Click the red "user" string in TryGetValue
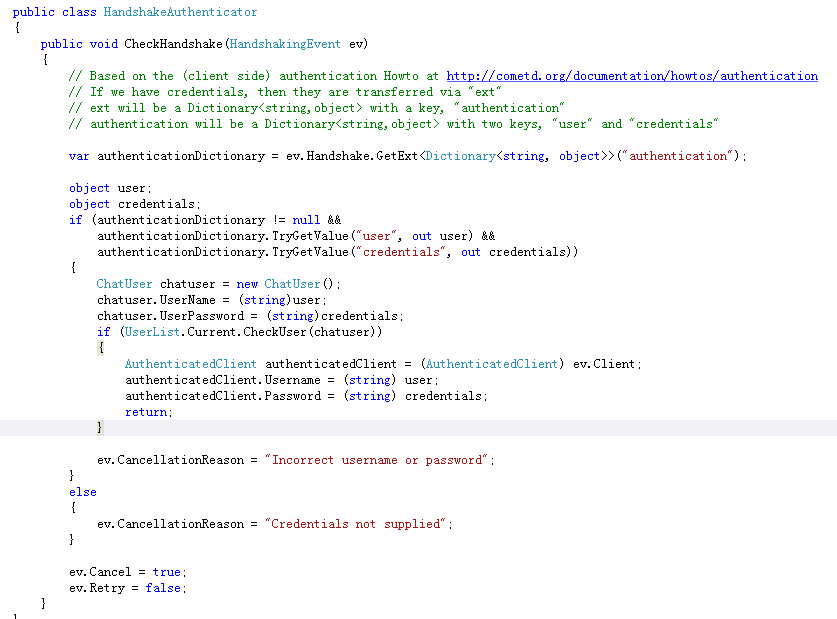The height and width of the screenshot is (619, 837). pos(376,236)
